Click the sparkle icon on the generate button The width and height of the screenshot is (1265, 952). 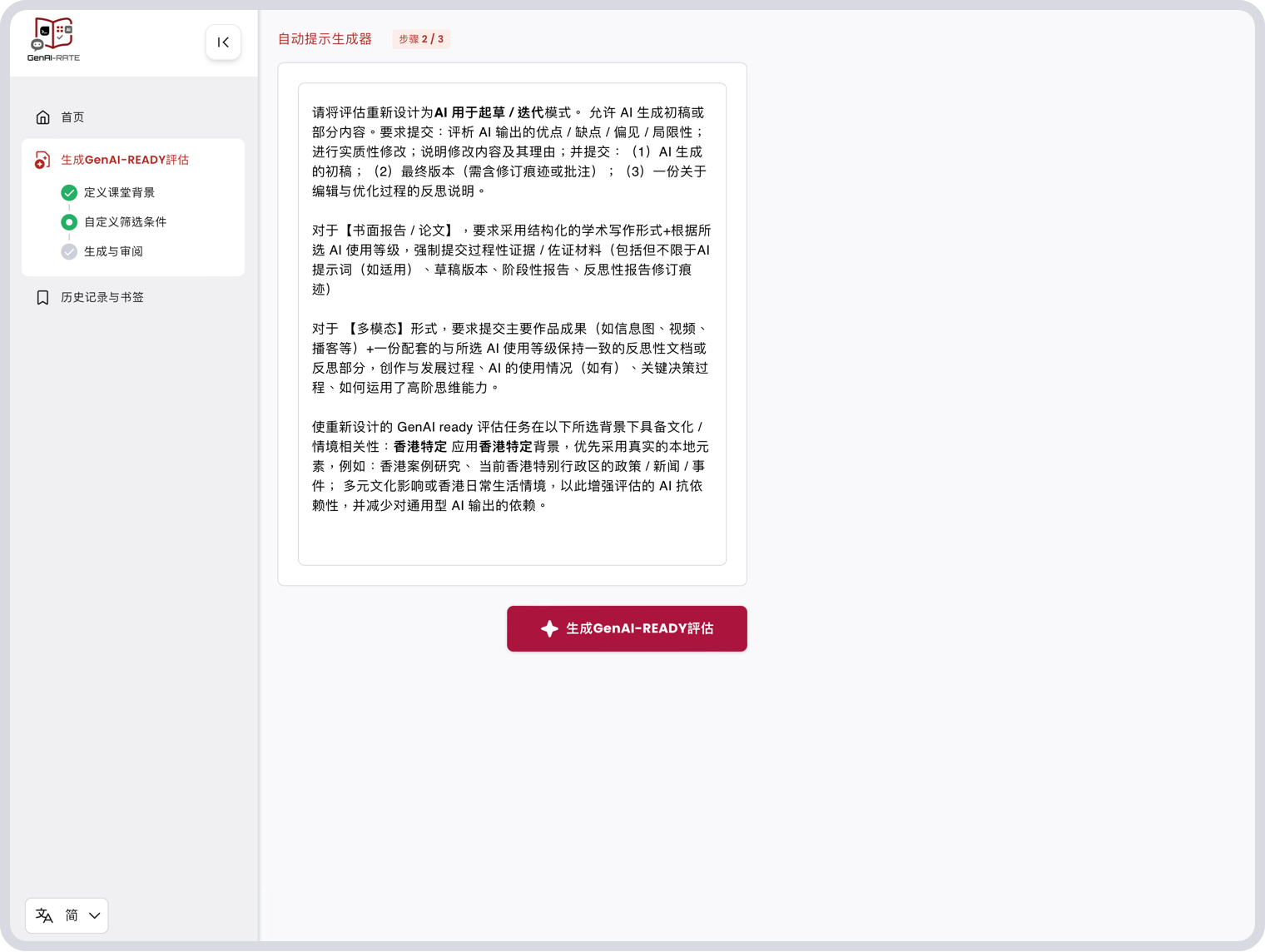pyautogui.click(x=549, y=628)
